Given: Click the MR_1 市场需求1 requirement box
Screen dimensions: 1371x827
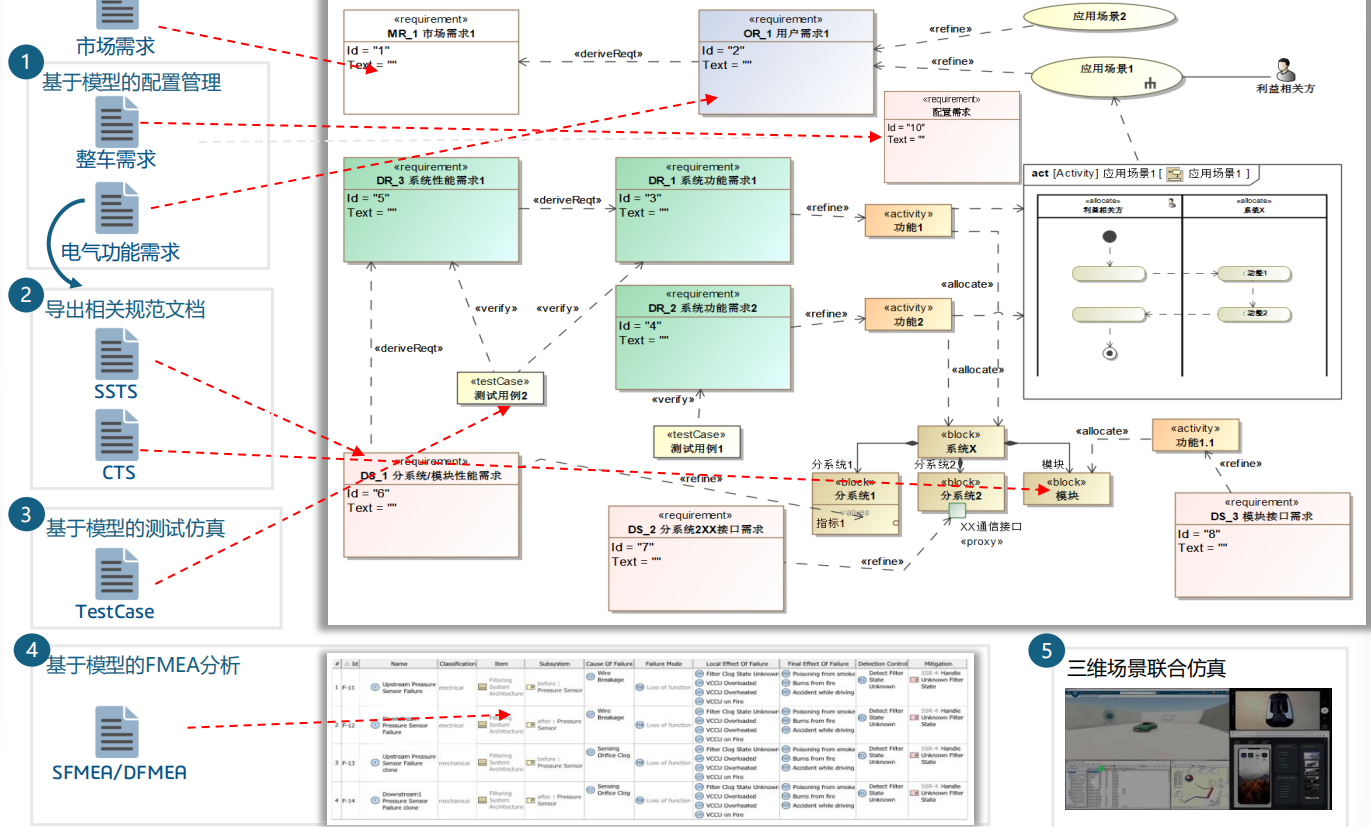Looking at the screenshot, I should (431, 62).
